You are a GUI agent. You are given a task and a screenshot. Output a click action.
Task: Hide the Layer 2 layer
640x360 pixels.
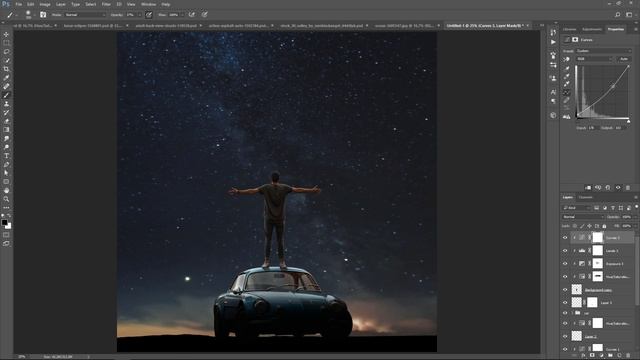point(565,336)
